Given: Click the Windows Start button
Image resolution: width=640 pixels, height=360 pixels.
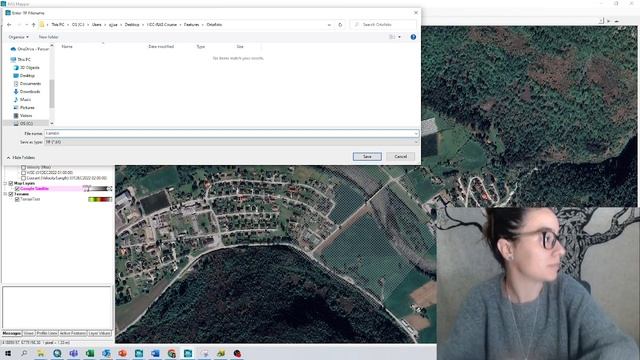Looking at the screenshot, I should pyautogui.click(x=8, y=353).
